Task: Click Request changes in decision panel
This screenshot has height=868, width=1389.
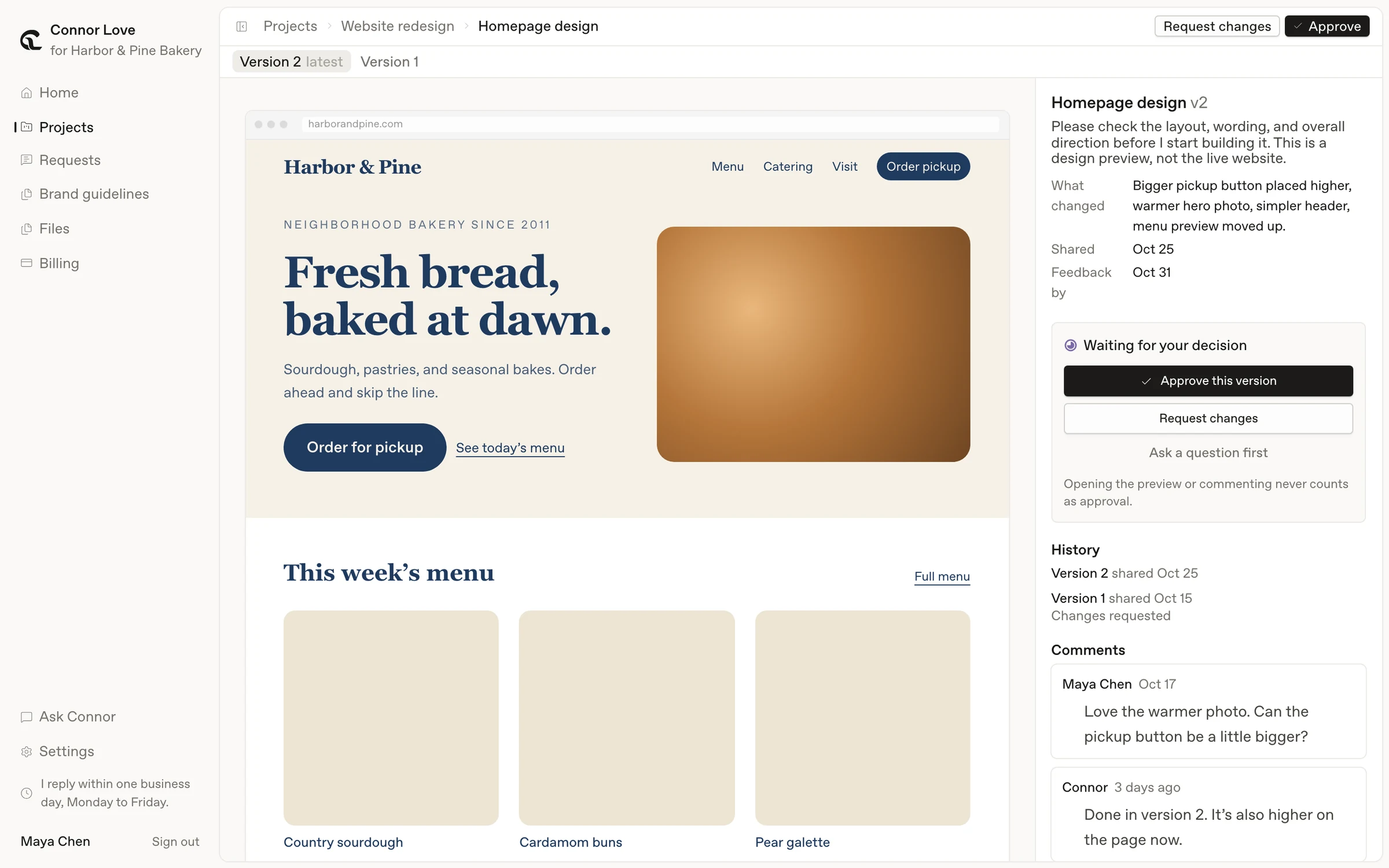Action: click(x=1208, y=418)
